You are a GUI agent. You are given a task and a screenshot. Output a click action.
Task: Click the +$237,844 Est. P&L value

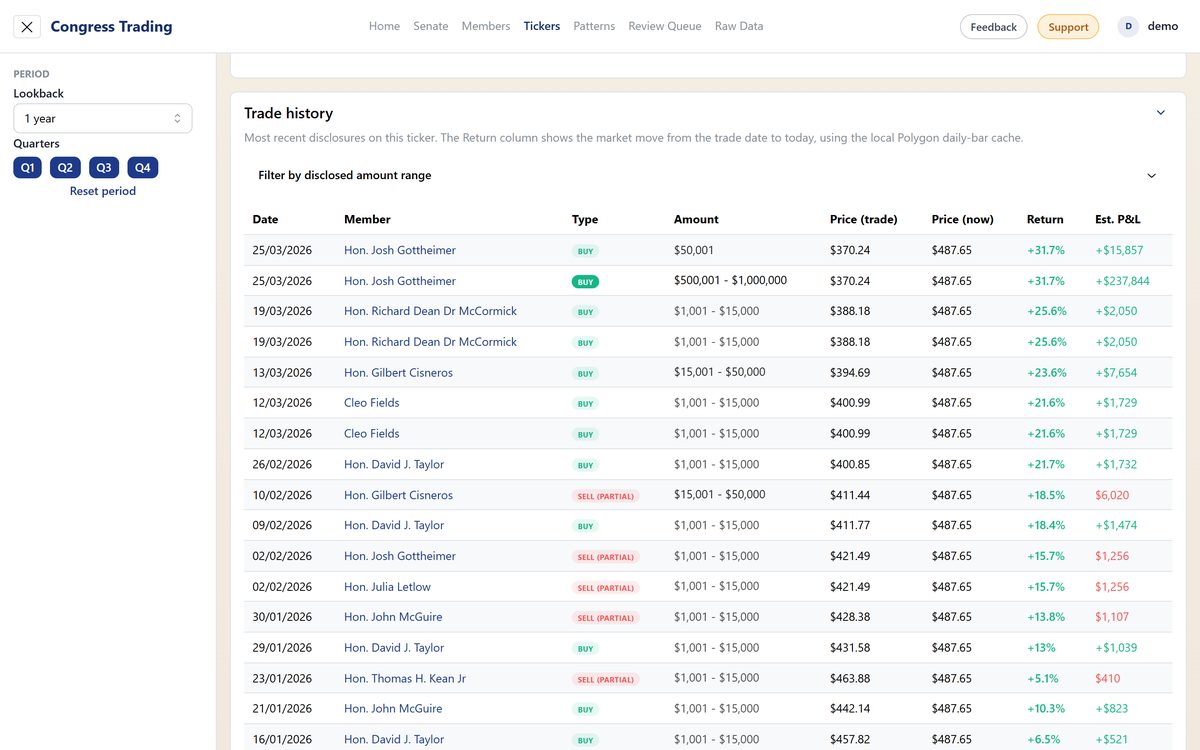click(1122, 281)
